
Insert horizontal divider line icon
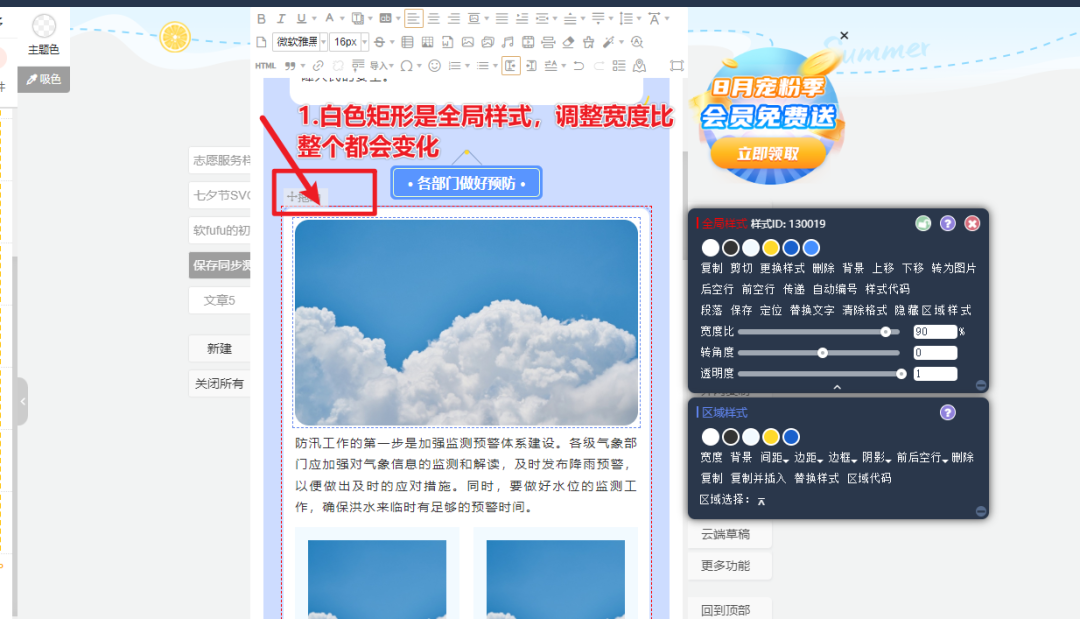548,42
